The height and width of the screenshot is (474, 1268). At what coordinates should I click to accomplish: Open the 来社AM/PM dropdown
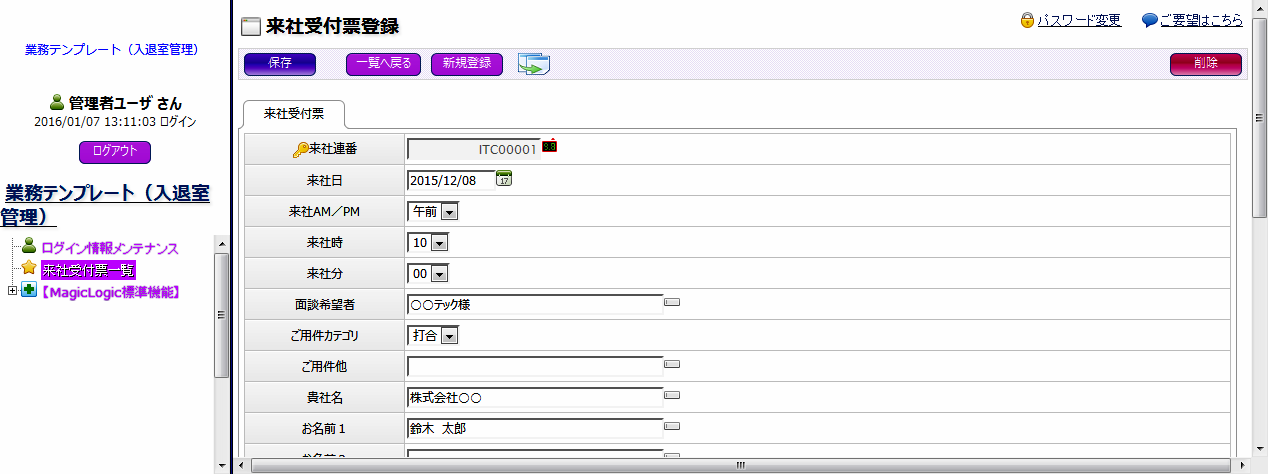(x=449, y=212)
